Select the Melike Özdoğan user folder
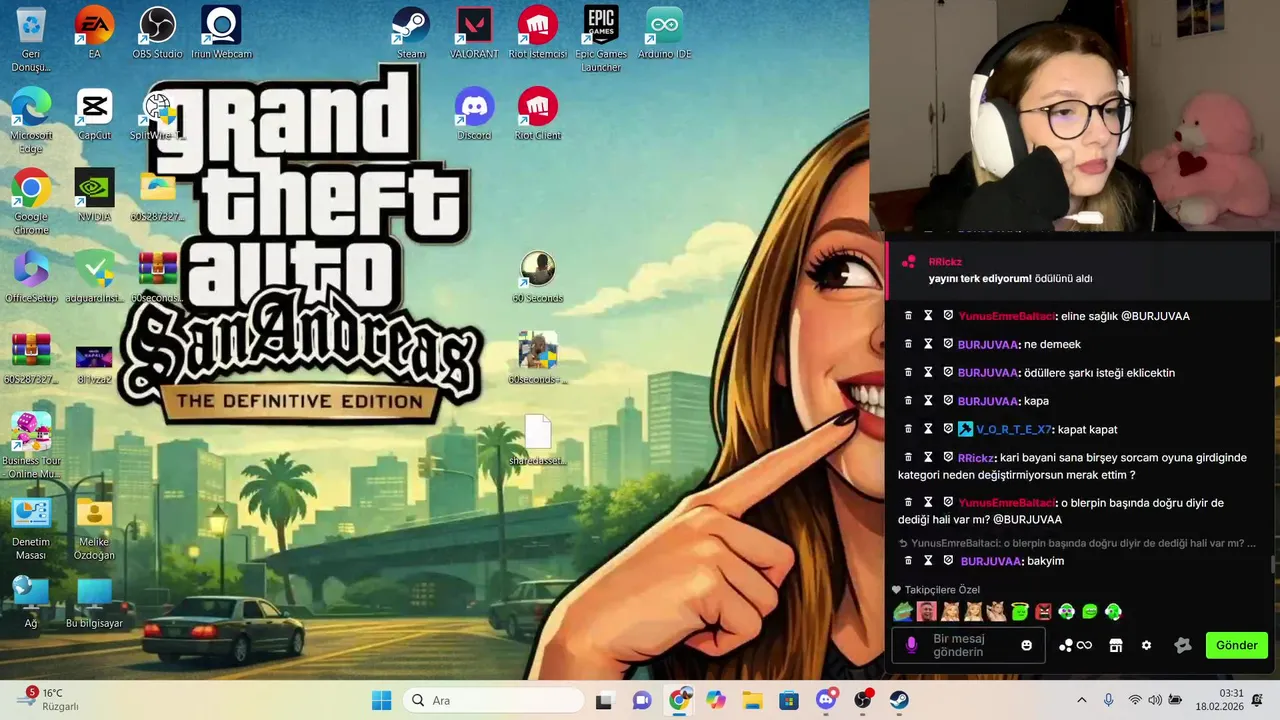Screen dimensions: 1280x720 tap(94, 528)
